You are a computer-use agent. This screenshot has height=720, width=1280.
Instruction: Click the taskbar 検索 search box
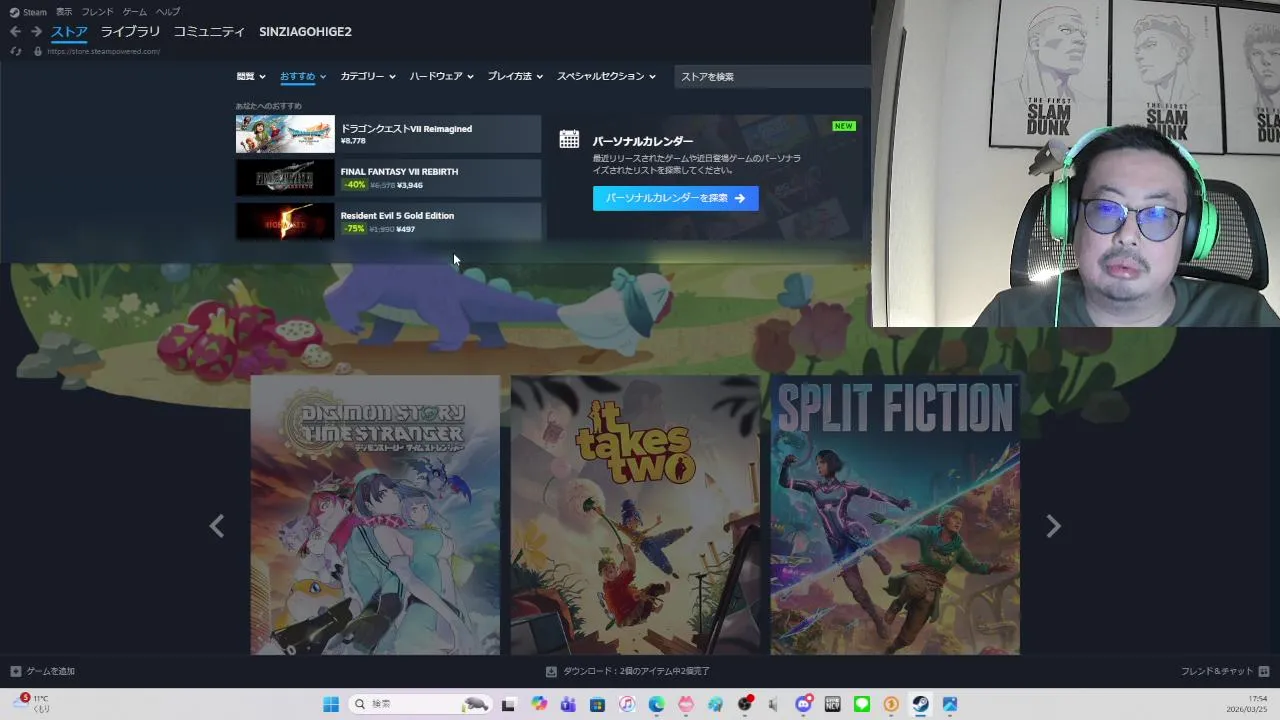(421, 704)
